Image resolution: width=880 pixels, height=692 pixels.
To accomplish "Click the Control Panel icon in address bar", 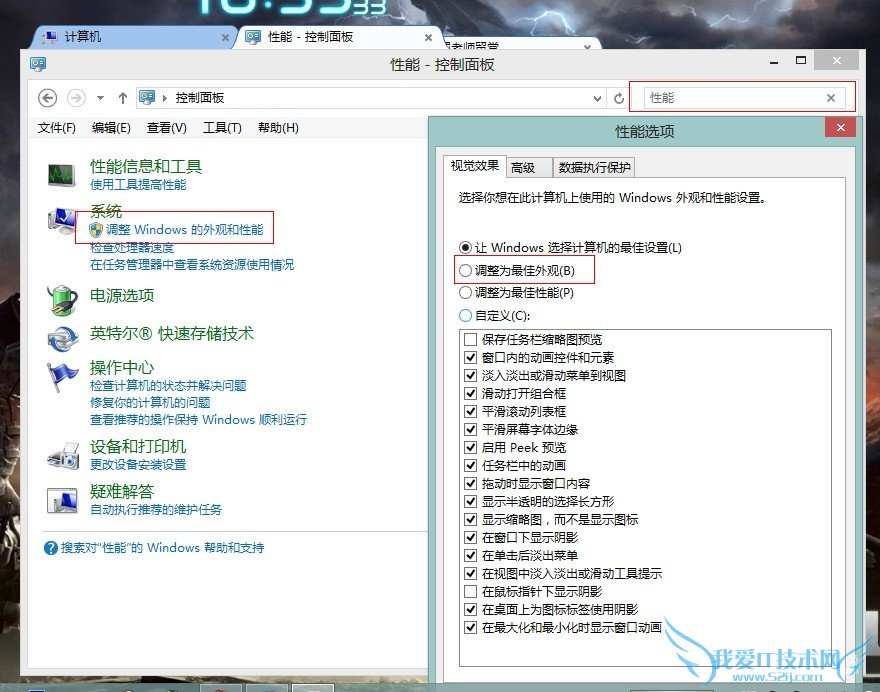I will coord(147,98).
